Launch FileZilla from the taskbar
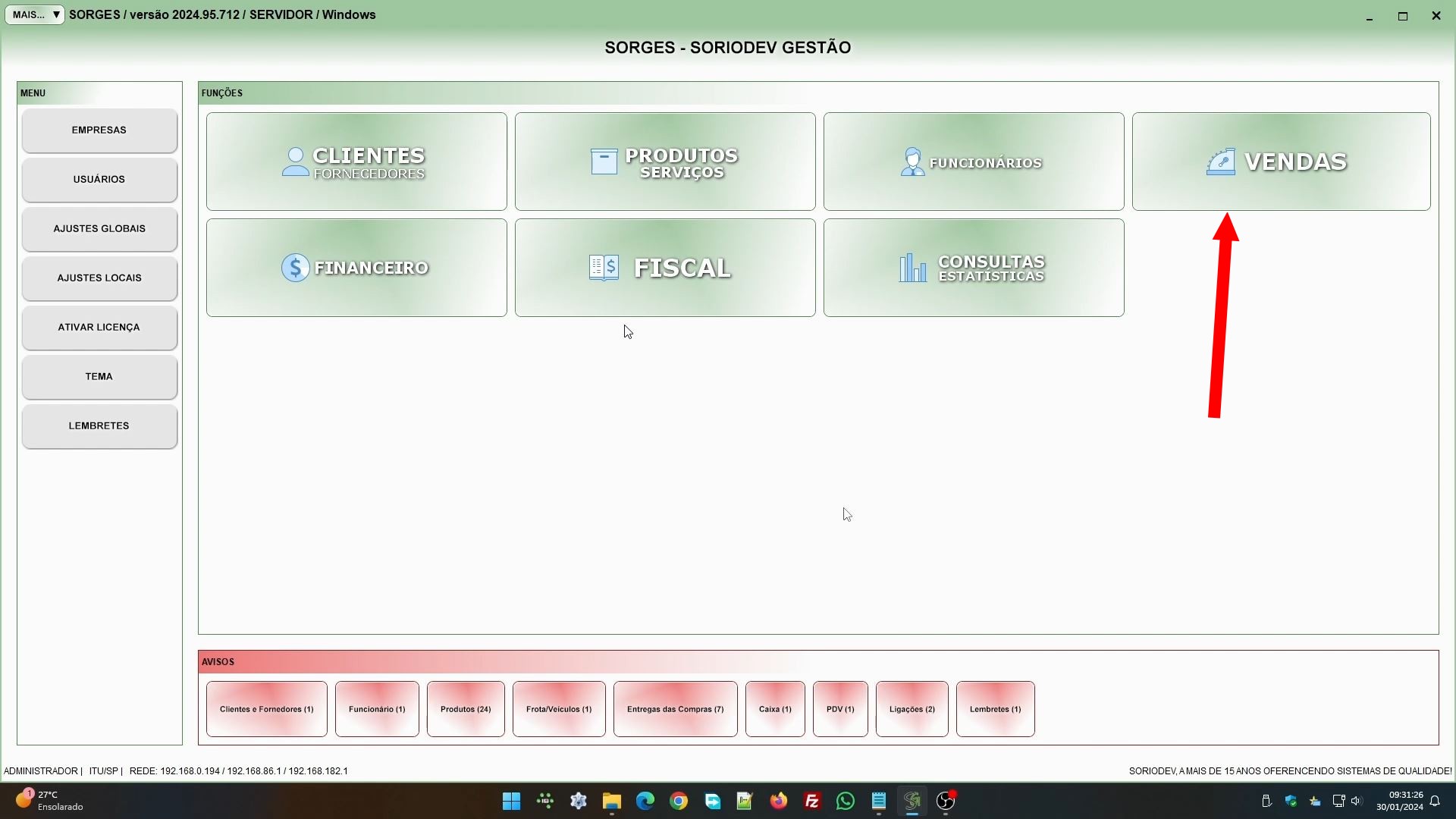The width and height of the screenshot is (1456, 819). pos(811,801)
